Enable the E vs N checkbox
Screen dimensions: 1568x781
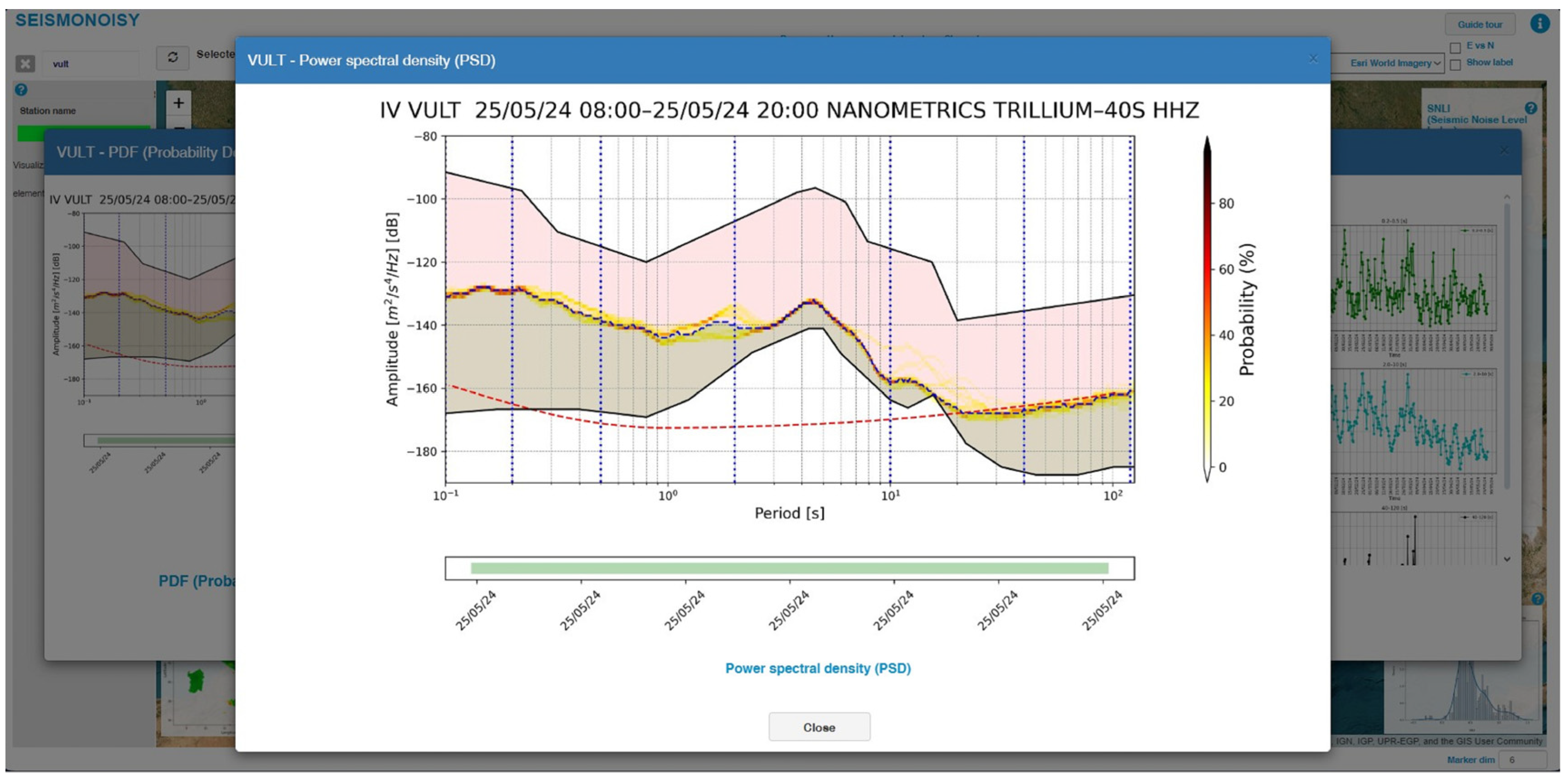[1455, 48]
